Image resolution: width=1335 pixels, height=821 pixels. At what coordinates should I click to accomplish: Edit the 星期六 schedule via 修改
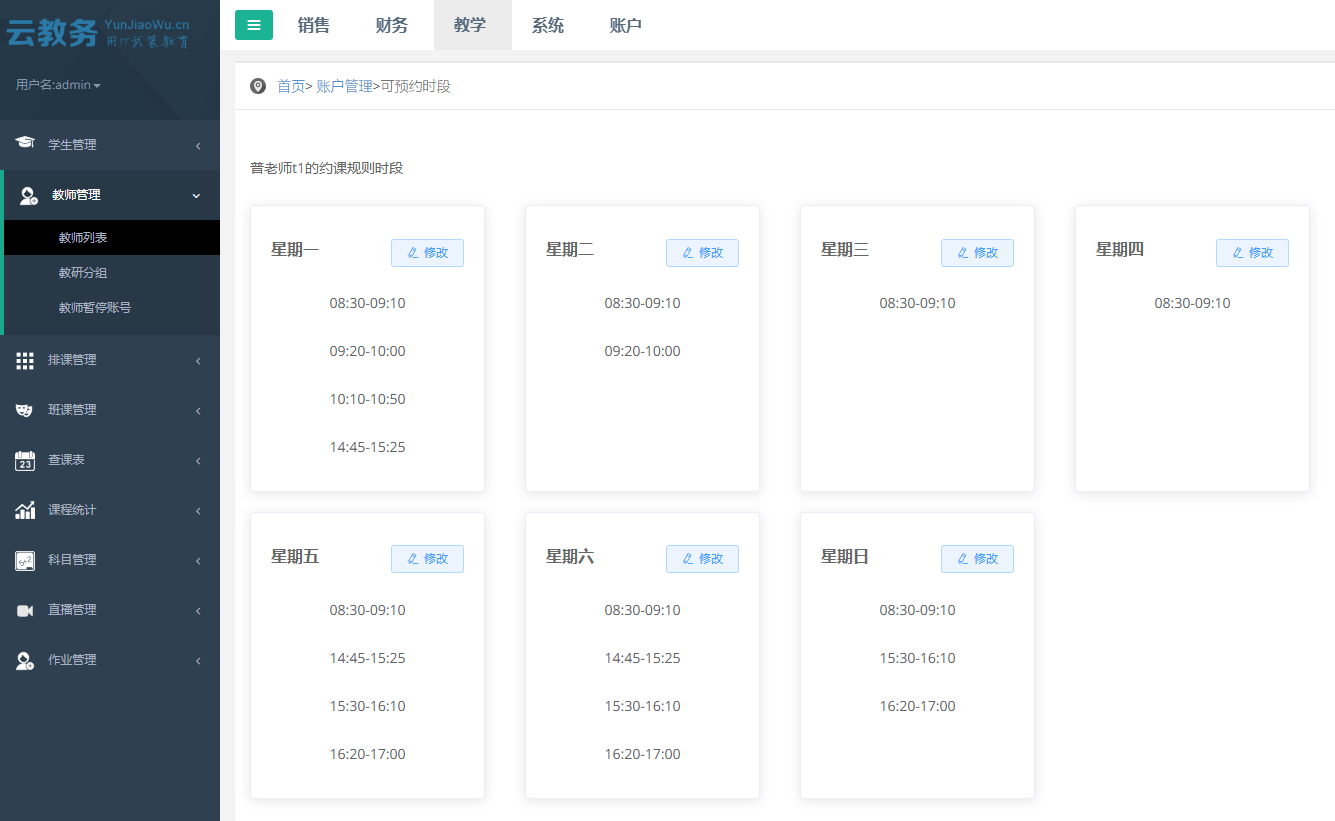click(702, 559)
